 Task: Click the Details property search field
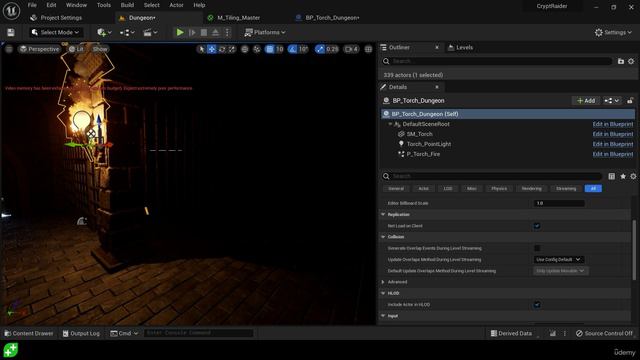click(492, 176)
